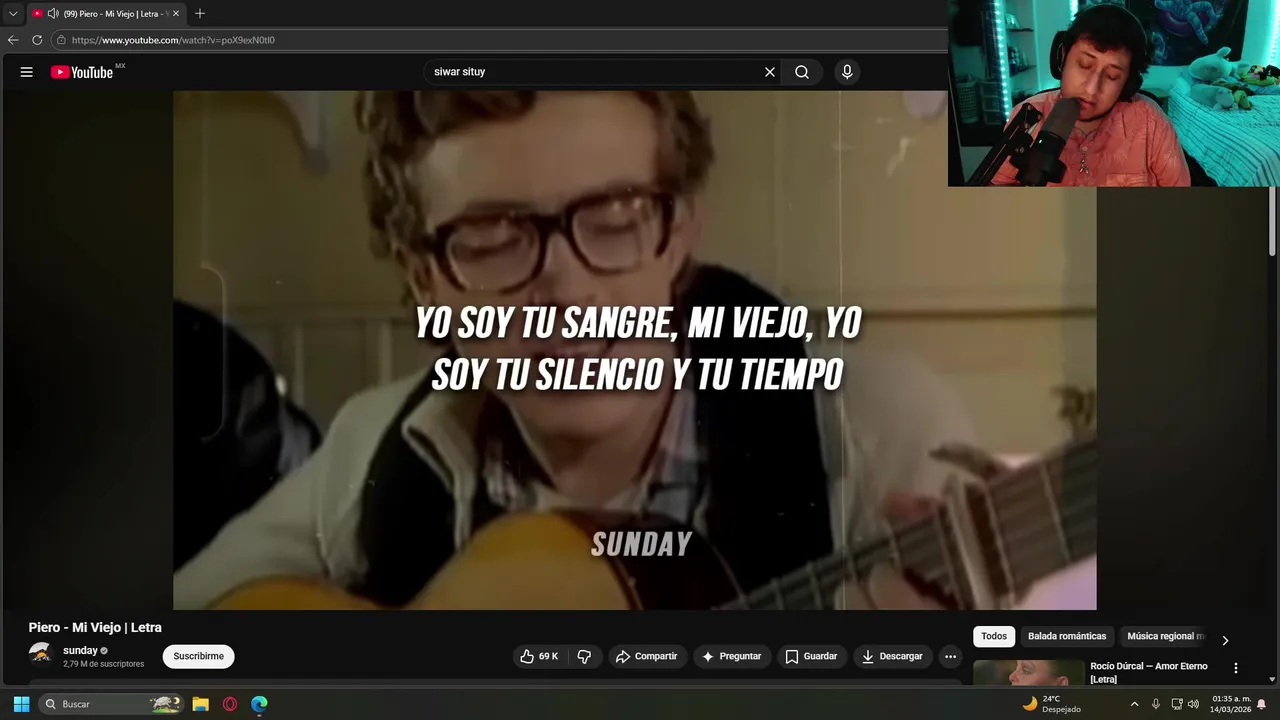Click the system tray microphone icon
This screenshot has height=720, width=1280.
(x=1156, y=704)
